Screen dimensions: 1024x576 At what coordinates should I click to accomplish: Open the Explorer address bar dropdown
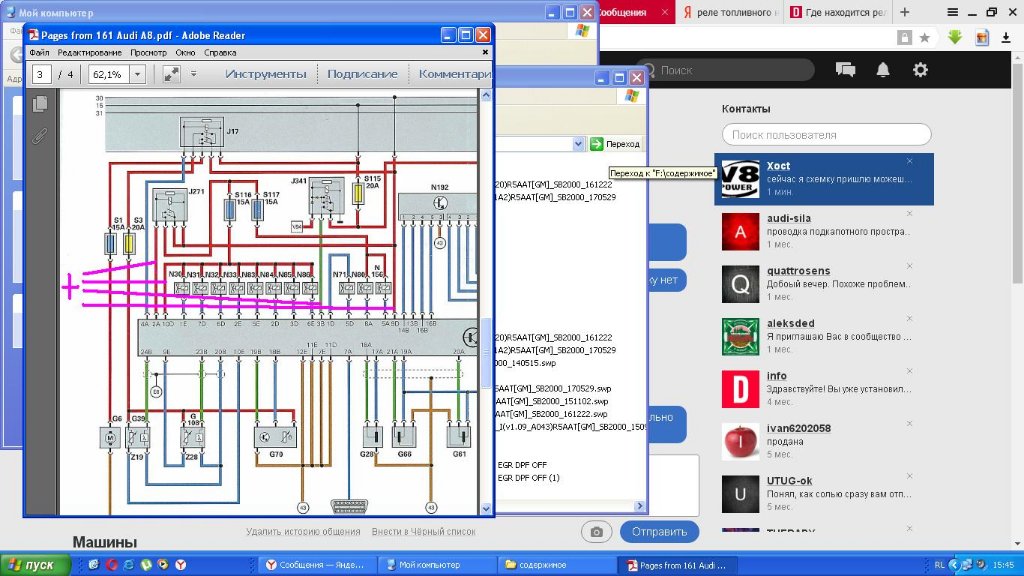tap(578, 144)
